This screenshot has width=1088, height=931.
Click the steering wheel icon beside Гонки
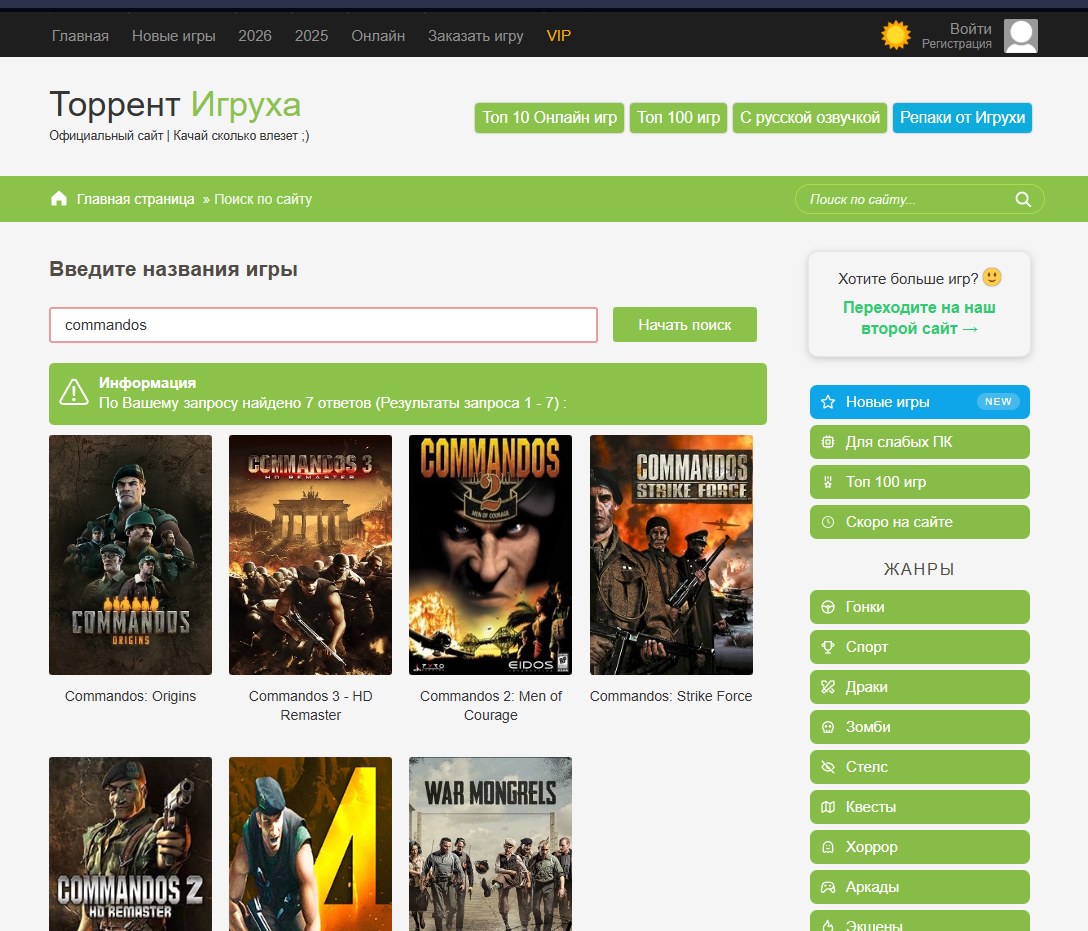pyautogui.click(x=828, y=607)
